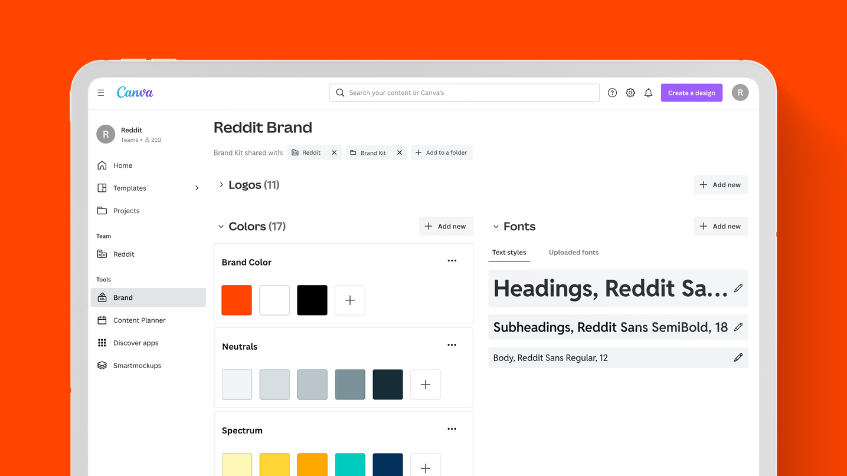Open the hamburger menu icon
The image size is (847, 476).
click(101, 93)
